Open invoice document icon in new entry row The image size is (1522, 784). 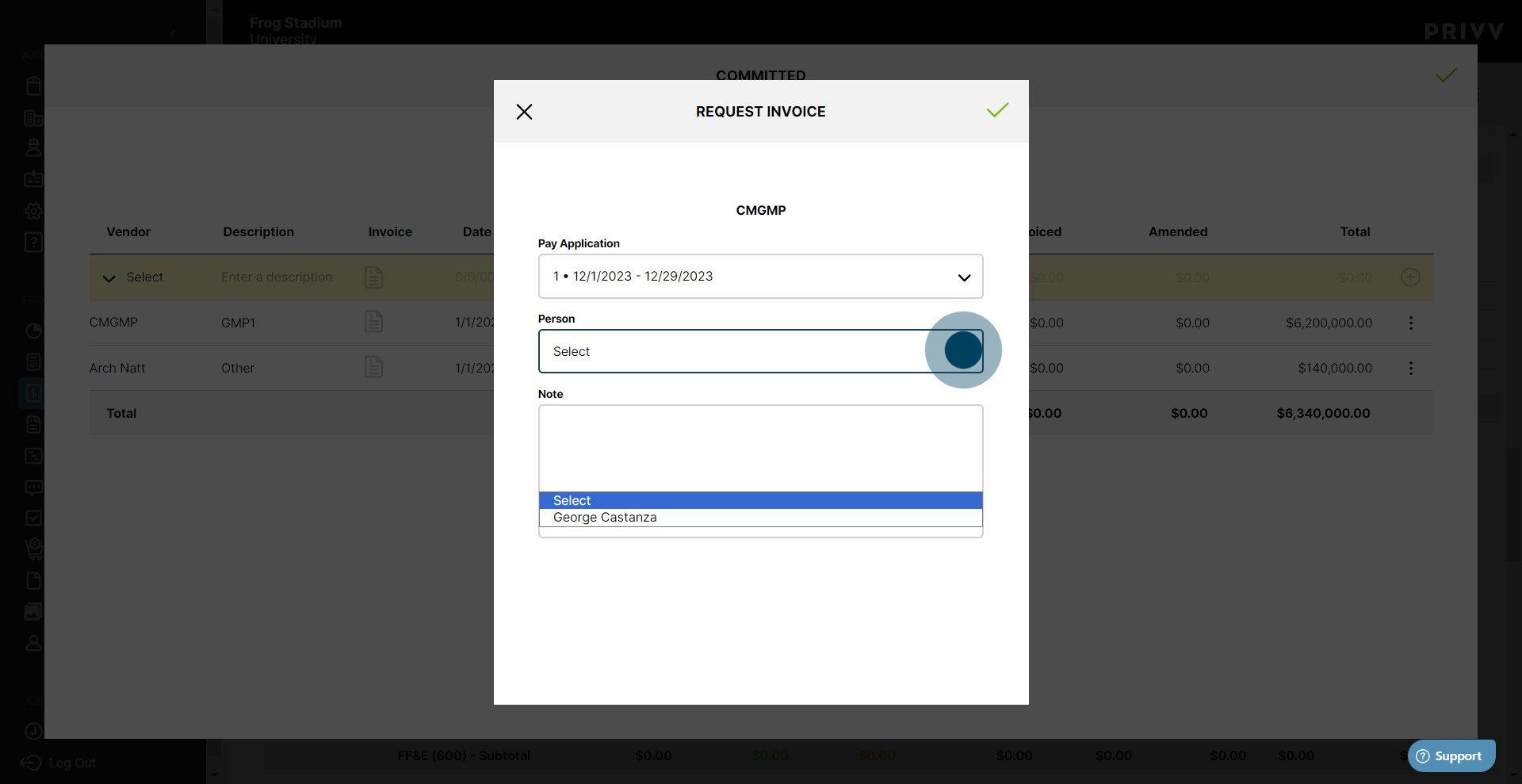[373, 277]
